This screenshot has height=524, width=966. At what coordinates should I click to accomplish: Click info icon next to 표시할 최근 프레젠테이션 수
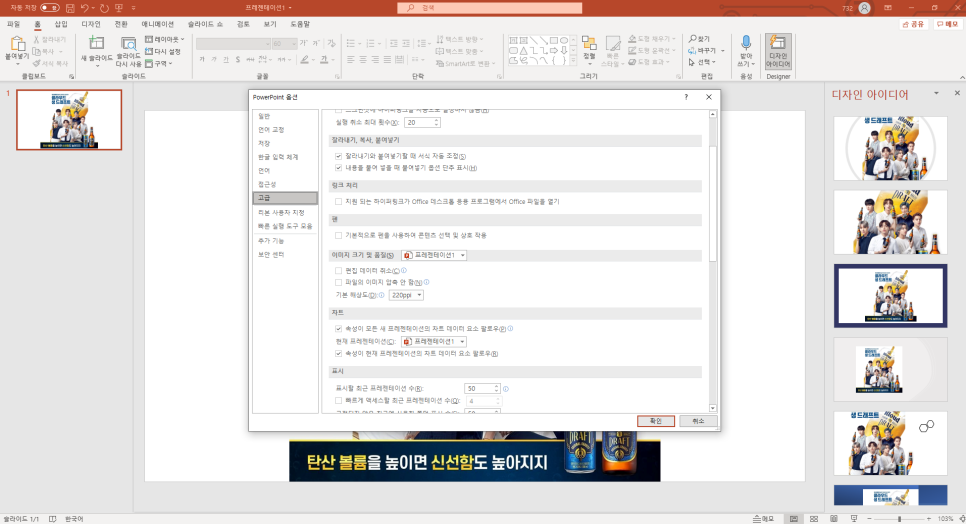pyautogui.click(x=506, y=389)
